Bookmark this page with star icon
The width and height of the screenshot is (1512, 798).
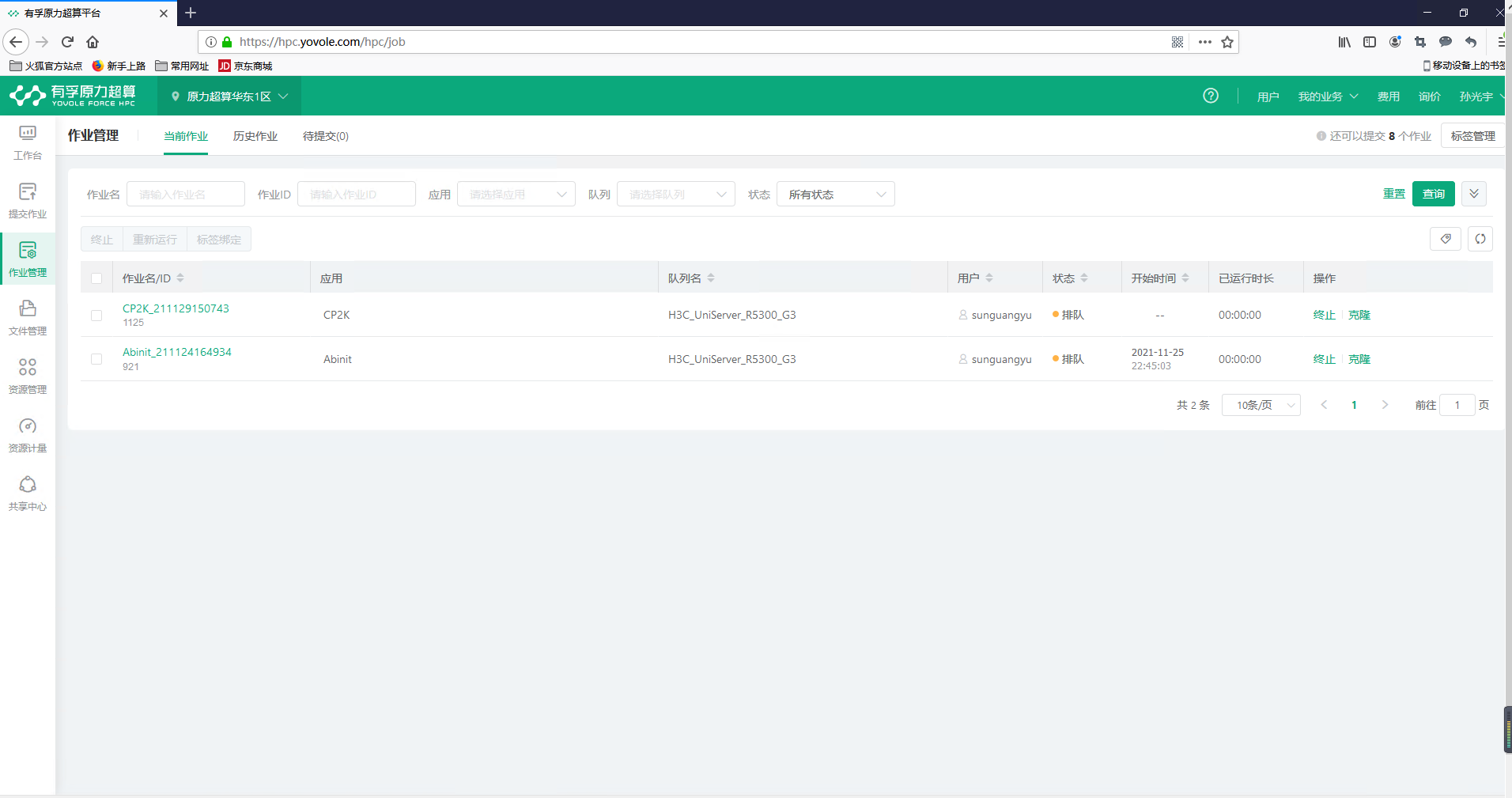(1227, 42)
